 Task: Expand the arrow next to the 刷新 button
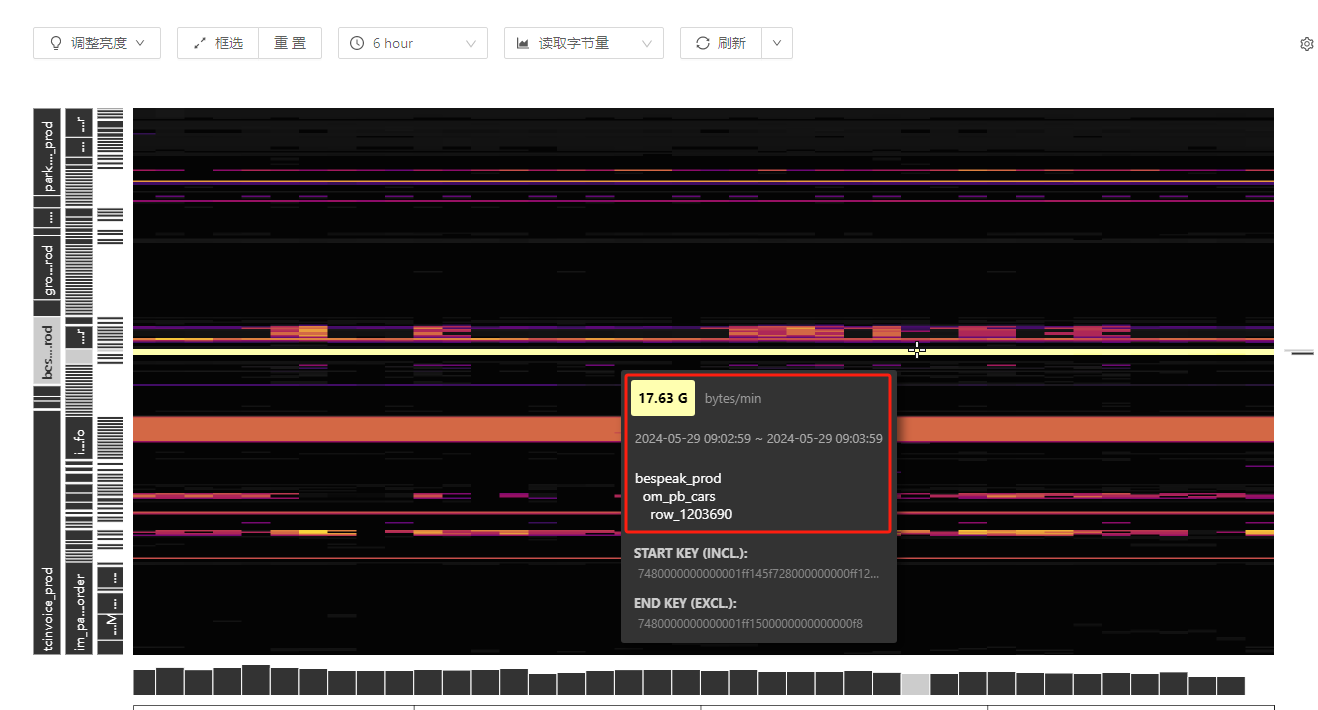click(x=777, y=43)
